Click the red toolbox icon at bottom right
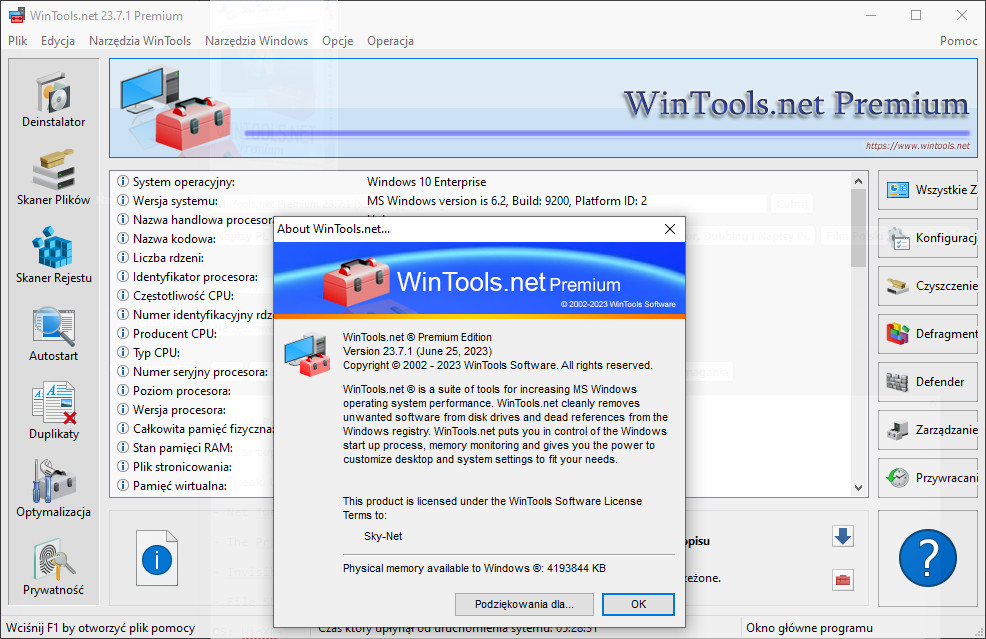Viewport: 986px width, 639px height. [843, 579]
